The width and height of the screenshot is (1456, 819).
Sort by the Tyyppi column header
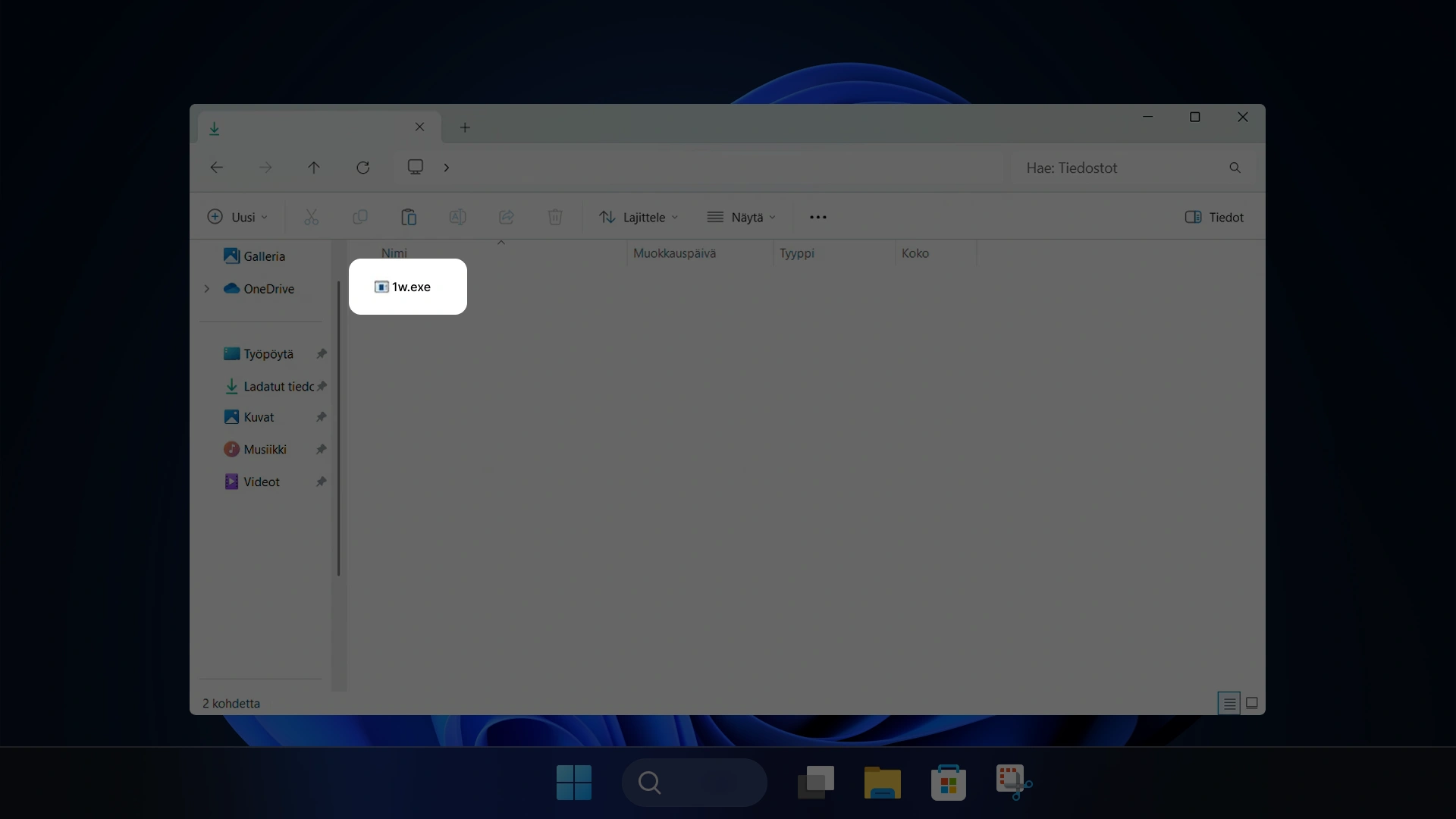(797, 253)
